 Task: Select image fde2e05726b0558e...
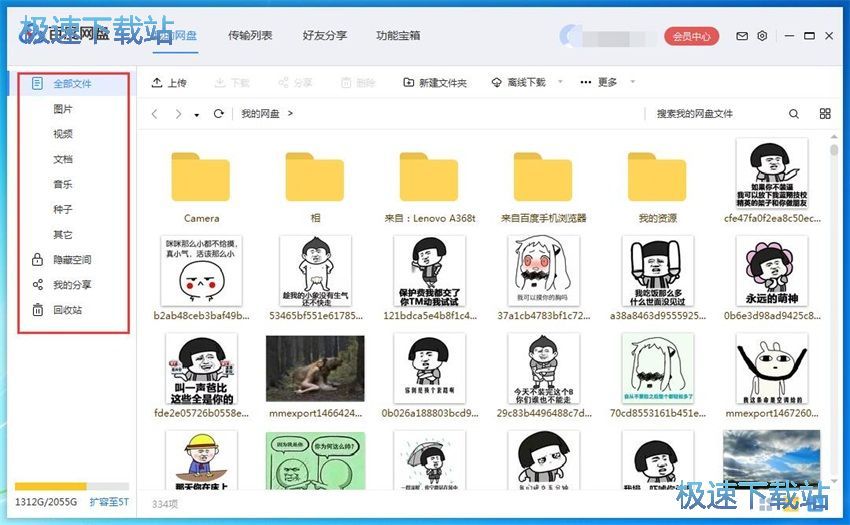coord(201,375)
